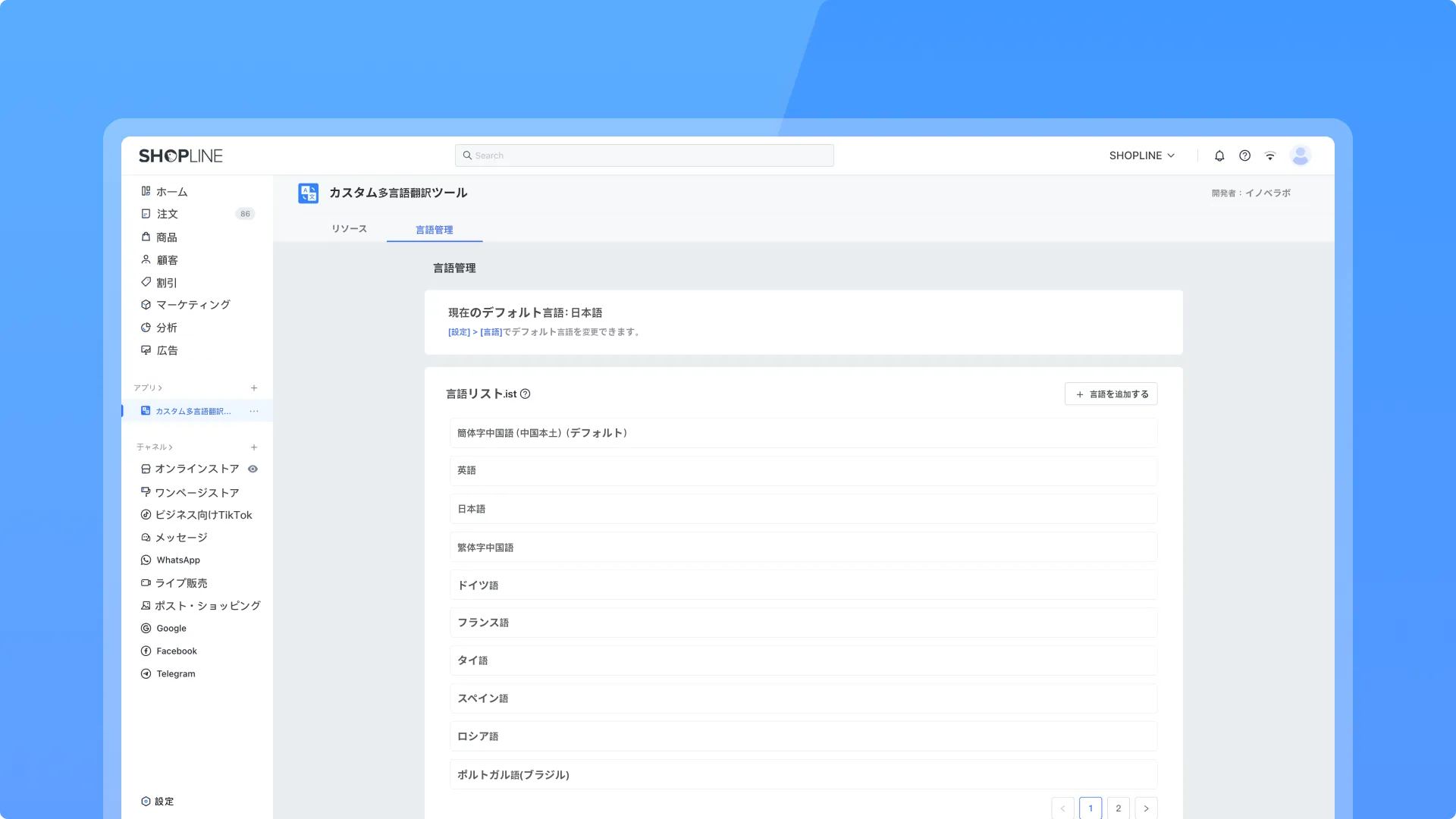
Task: Click the スペイン語 row
Action: coord(804,698)
